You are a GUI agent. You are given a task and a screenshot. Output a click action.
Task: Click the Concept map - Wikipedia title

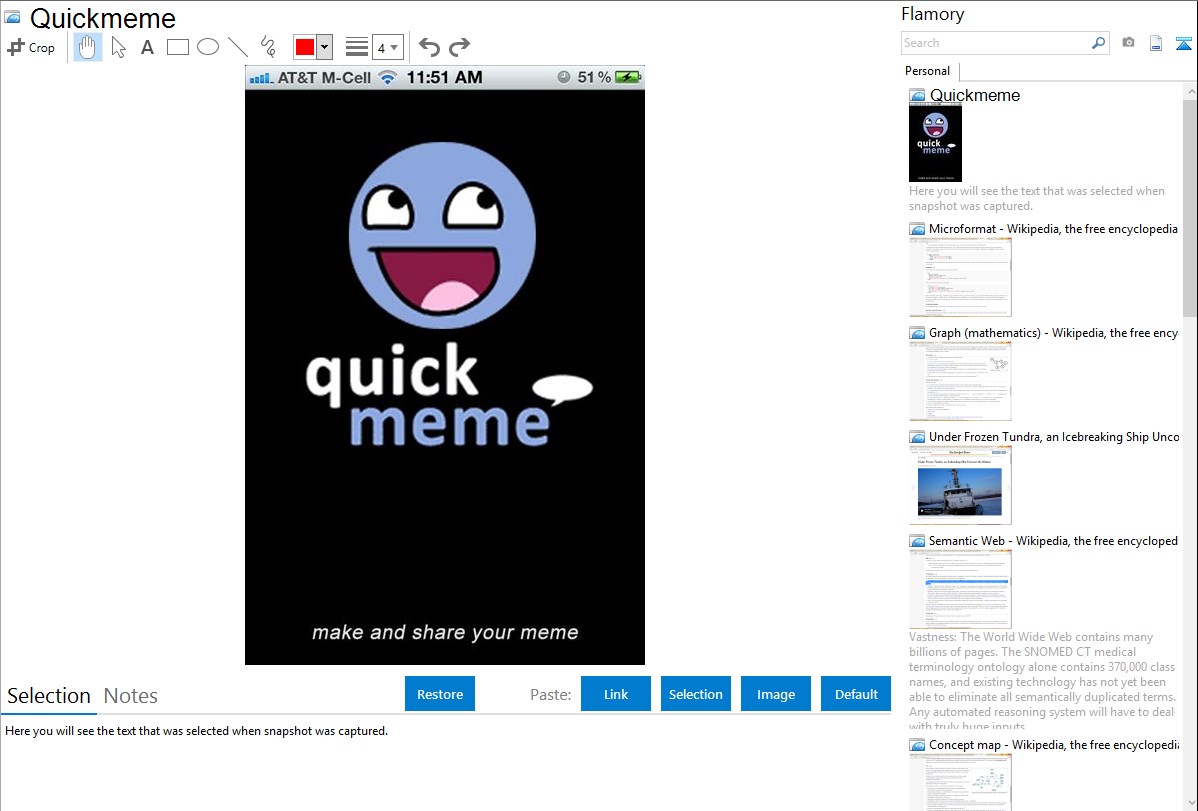coord(1054,744)
